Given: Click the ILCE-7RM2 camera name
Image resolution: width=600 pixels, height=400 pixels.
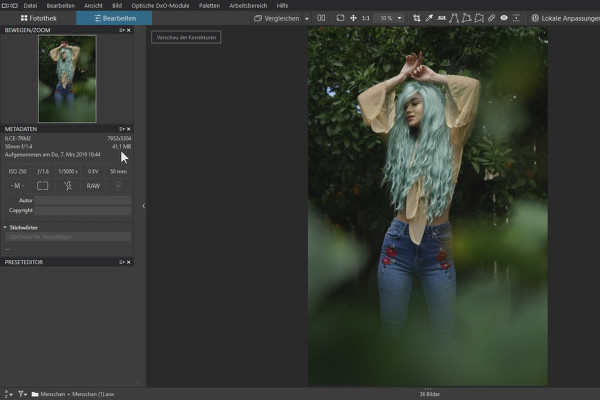Looking at the screenshot, I should 18,139.
